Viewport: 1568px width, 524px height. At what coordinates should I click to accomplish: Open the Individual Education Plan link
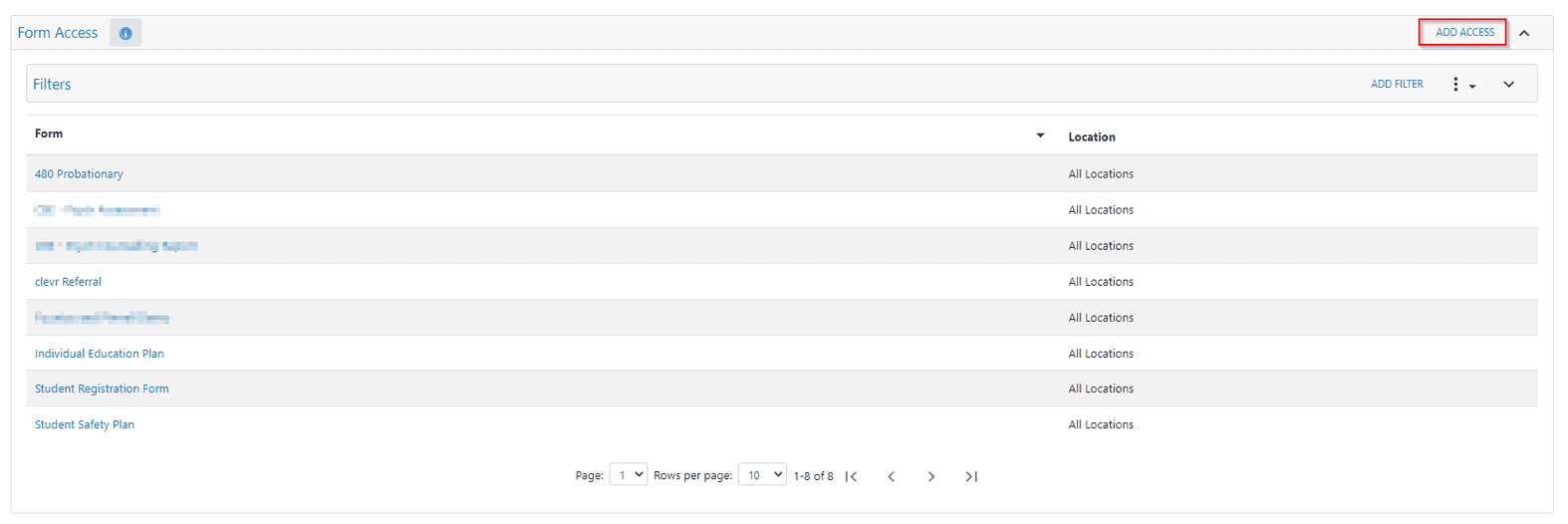point(99,354)
